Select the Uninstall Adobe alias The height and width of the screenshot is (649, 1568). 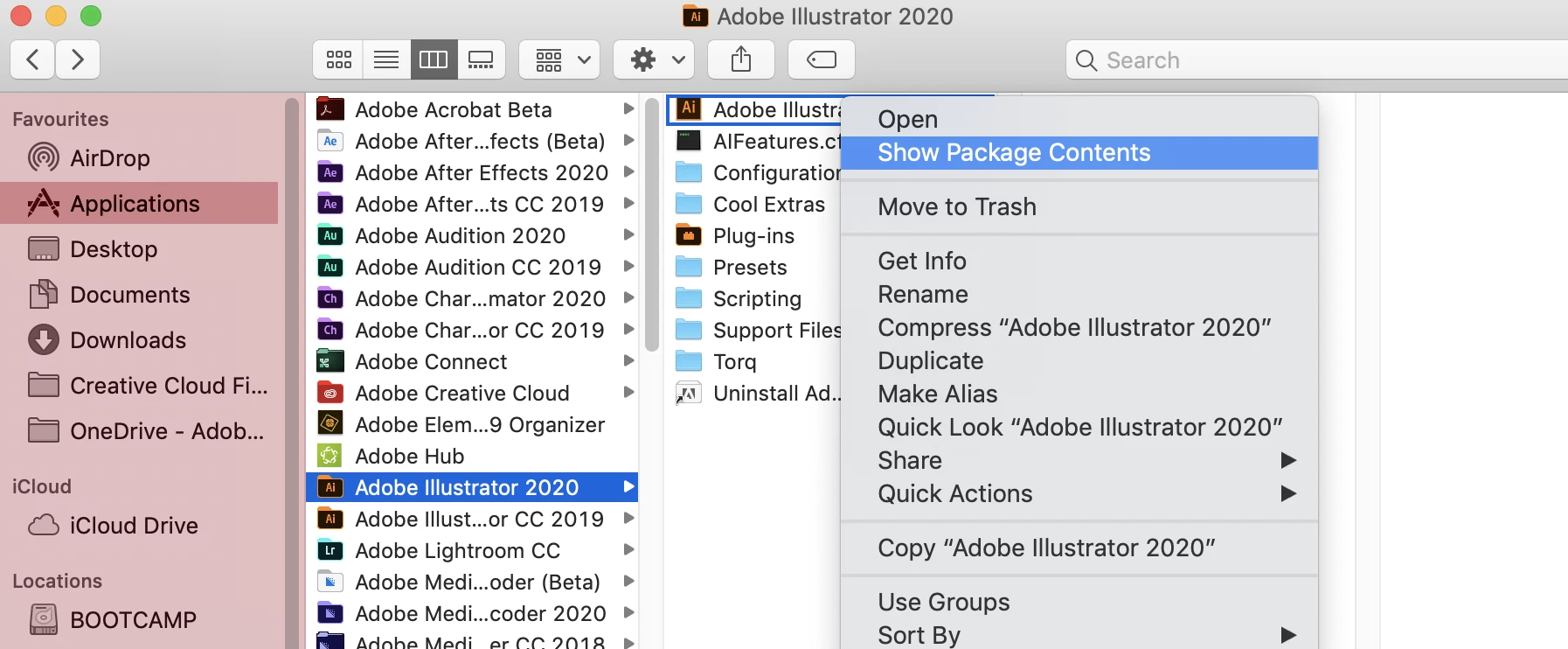[754, 393]
